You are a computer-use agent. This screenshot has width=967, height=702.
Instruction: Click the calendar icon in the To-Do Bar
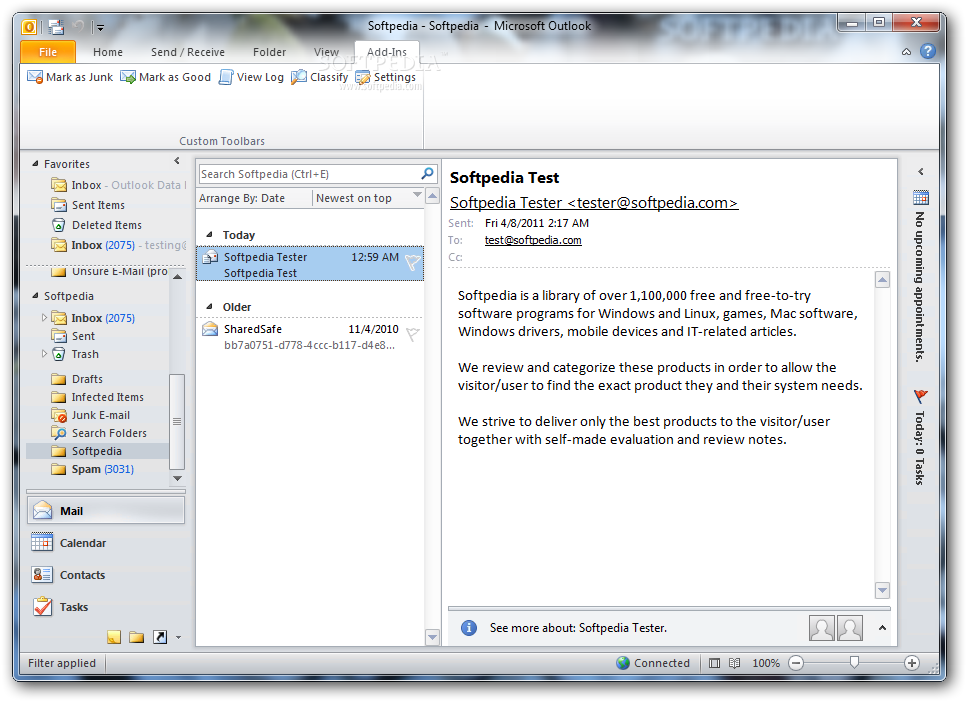pyautogui.click(x=920, y=197)
